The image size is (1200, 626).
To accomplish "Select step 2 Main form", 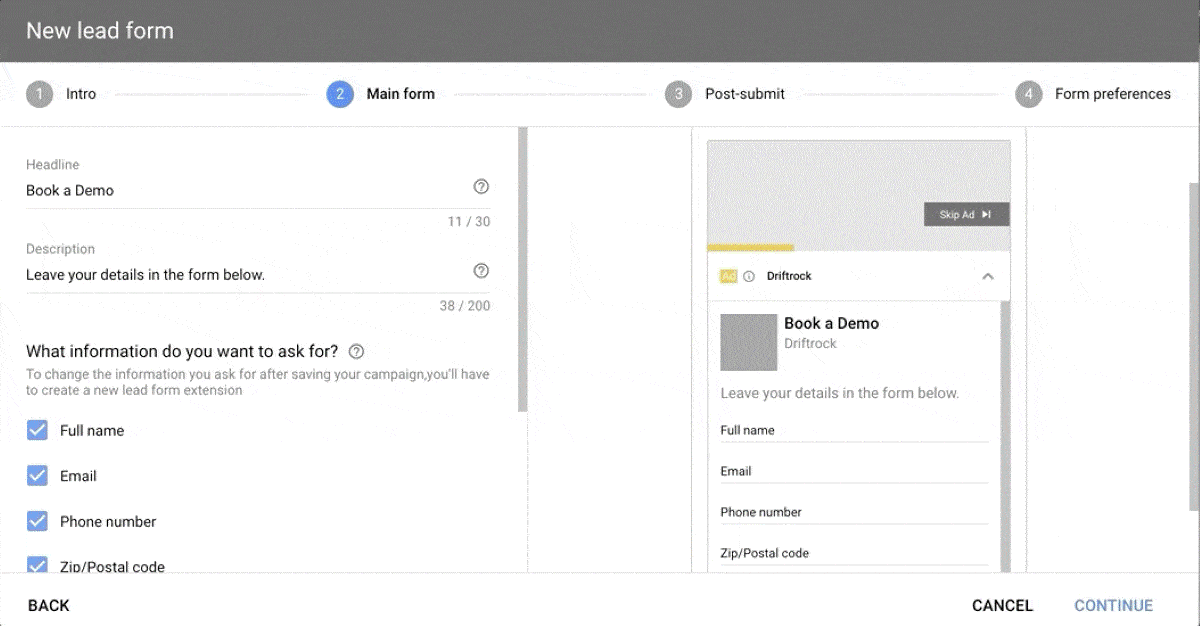I will tap(381, 94).
